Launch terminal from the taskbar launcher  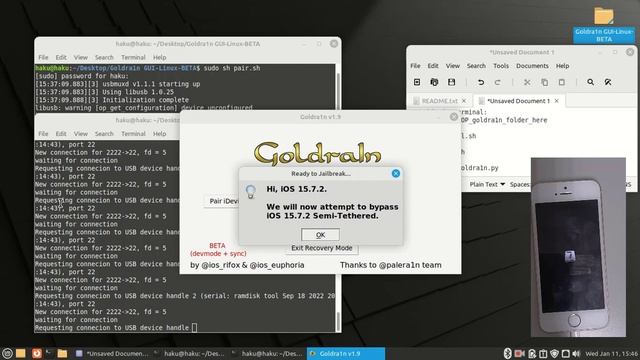click(49, 353)
